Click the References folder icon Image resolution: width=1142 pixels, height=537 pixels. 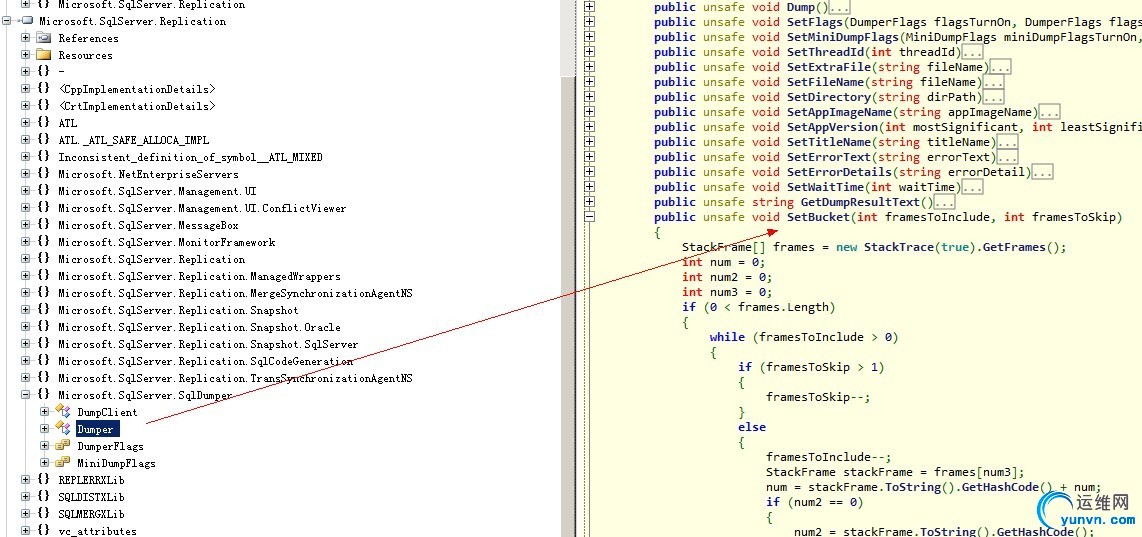pos(44,38)
